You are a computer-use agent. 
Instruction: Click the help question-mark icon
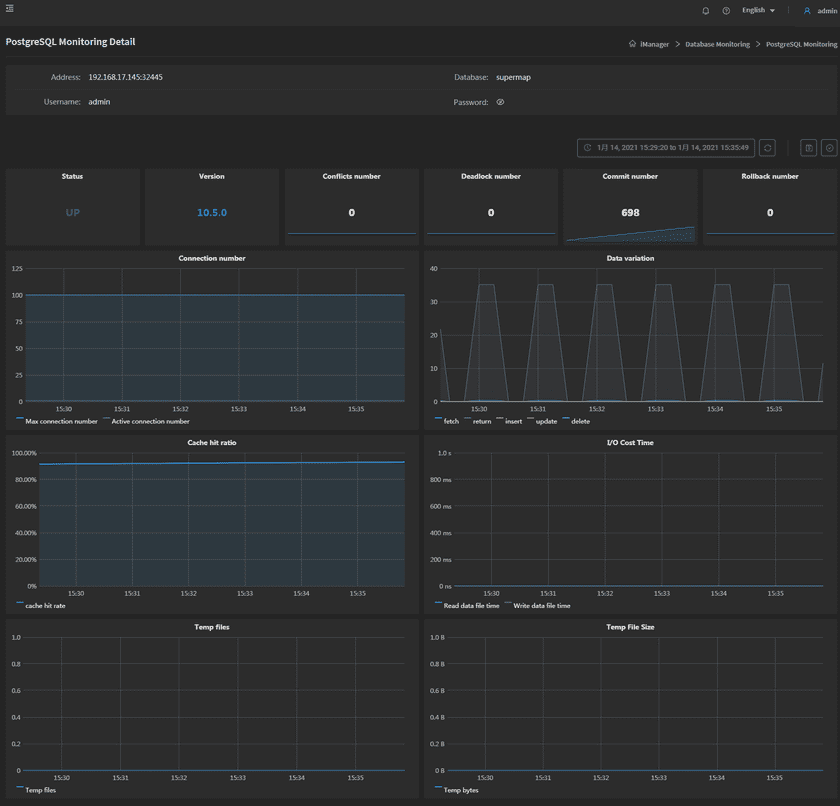(727, 10)
